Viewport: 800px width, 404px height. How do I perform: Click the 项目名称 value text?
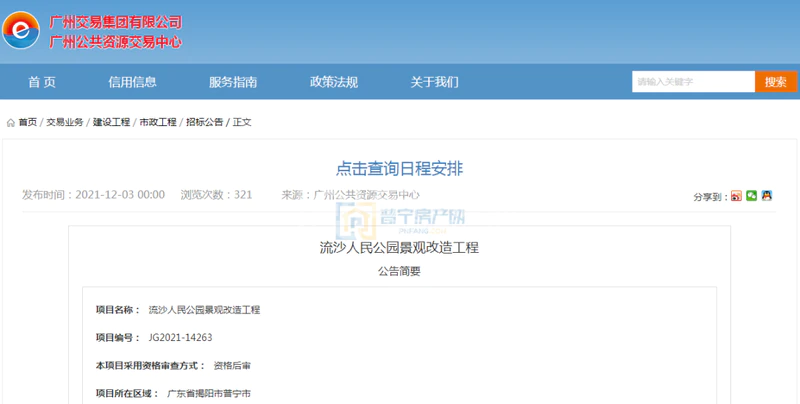pos(204,310)
